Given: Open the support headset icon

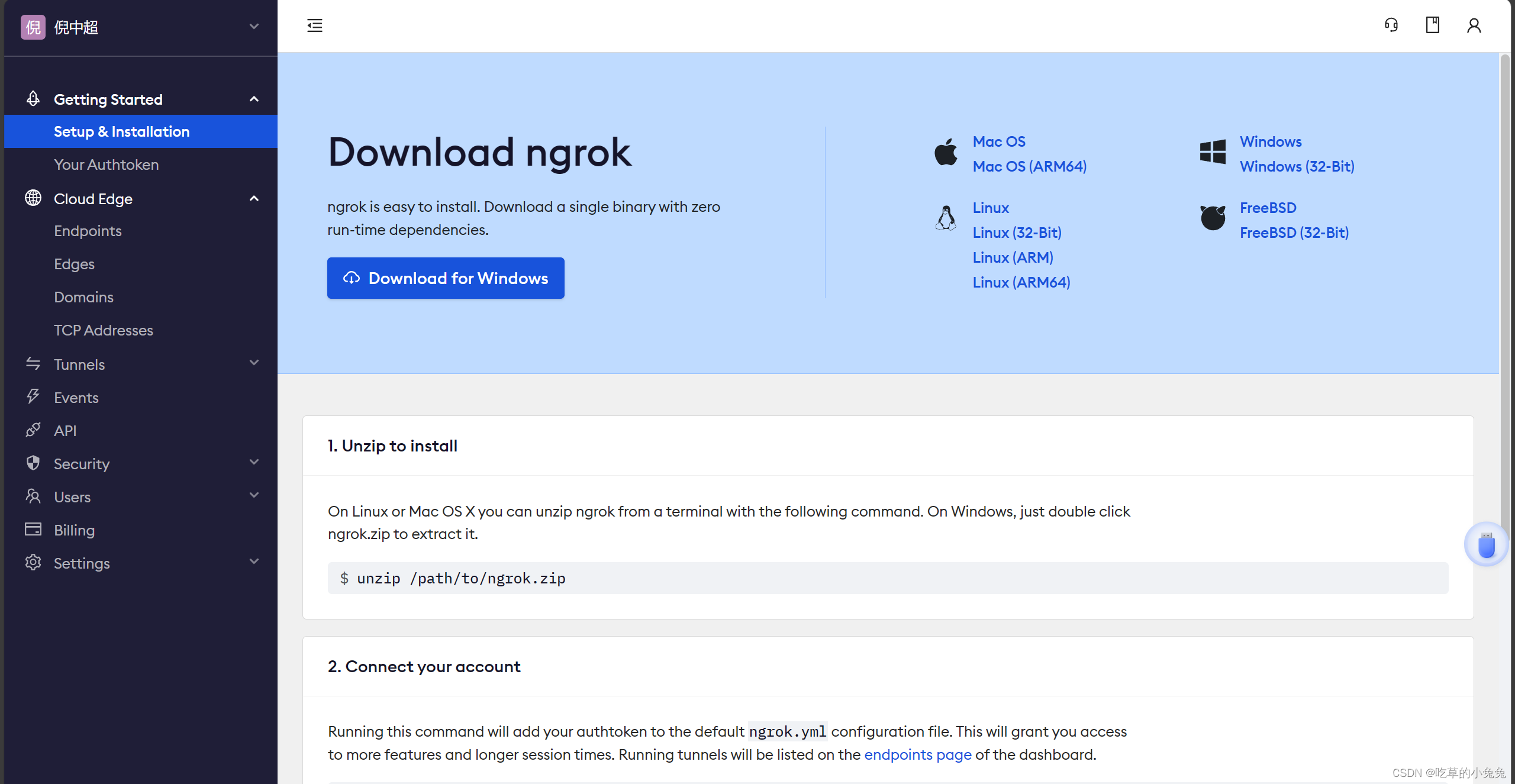Looking at the screenshot, I should (1391, 25).
